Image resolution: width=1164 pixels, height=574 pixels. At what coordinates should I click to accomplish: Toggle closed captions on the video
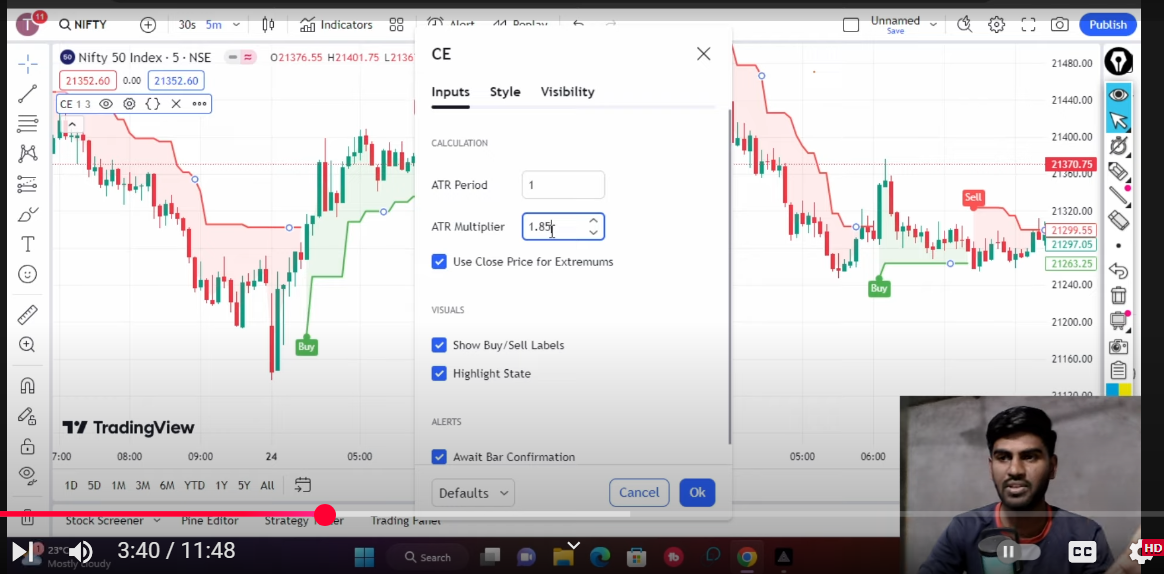(x=1082, y=552)
